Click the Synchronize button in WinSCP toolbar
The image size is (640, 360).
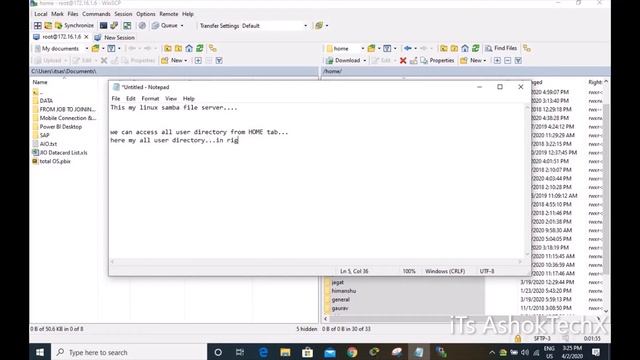[x=74, y=25]
